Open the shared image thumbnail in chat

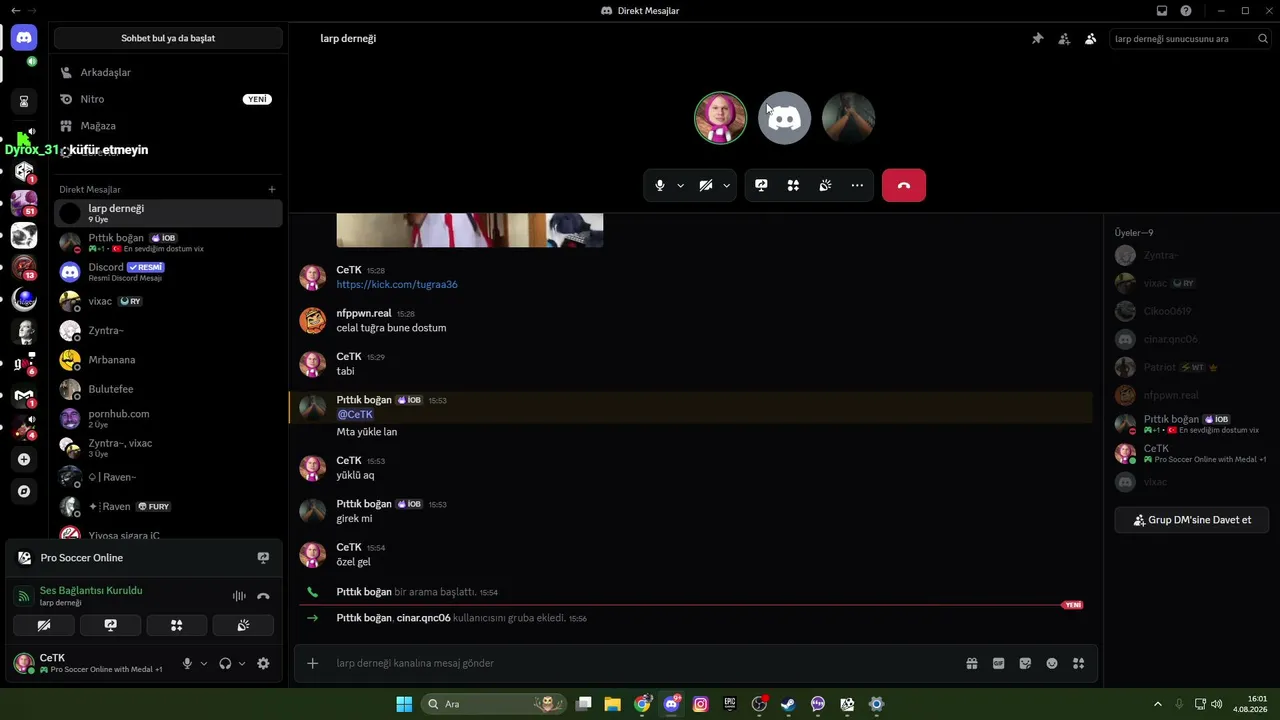470,230
